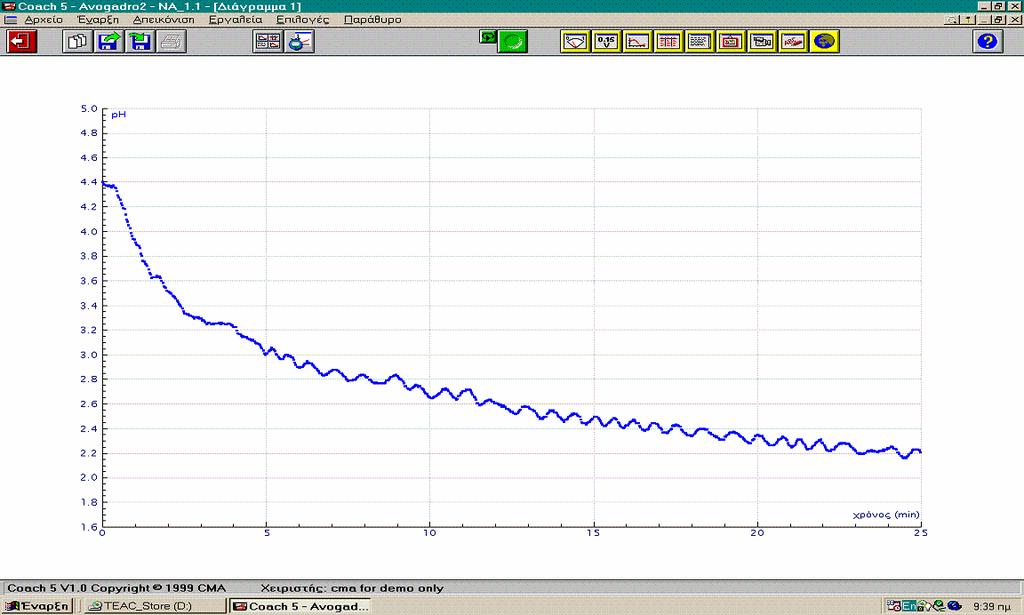
Task: Click the Windows Έναρξη start button
Action: pyautogui.click(x=37, y=606)
